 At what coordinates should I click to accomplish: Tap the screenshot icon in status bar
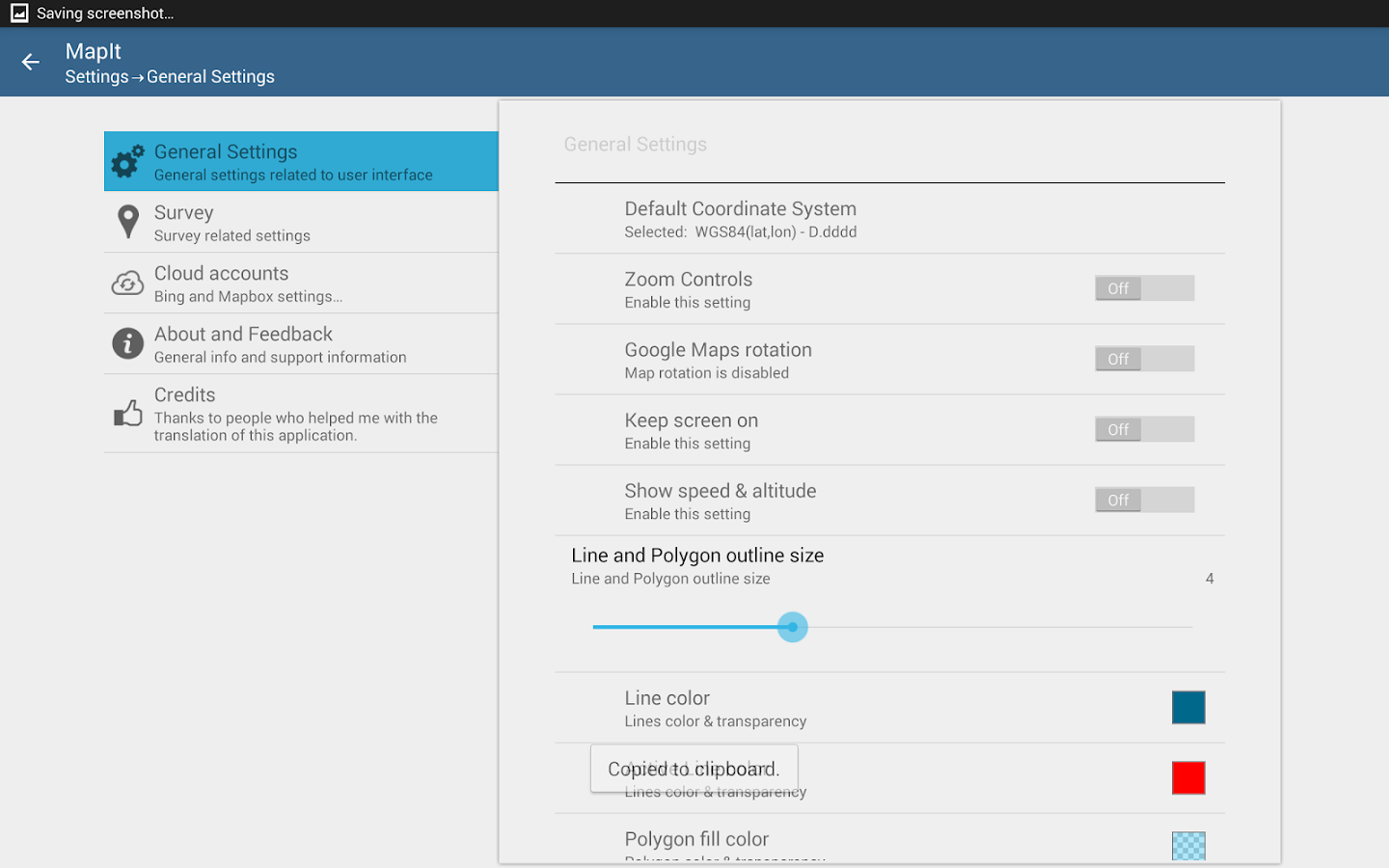19,14
